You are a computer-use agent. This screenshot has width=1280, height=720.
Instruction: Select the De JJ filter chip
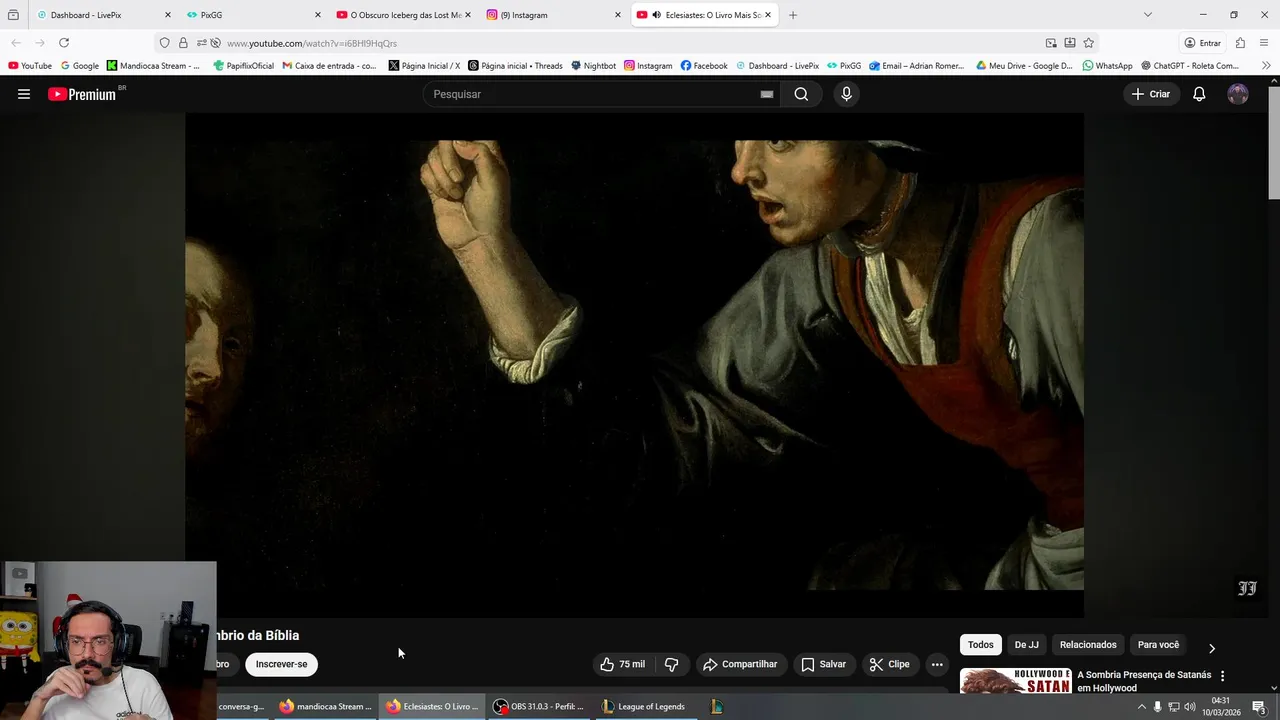click(x=1026, y=645)
